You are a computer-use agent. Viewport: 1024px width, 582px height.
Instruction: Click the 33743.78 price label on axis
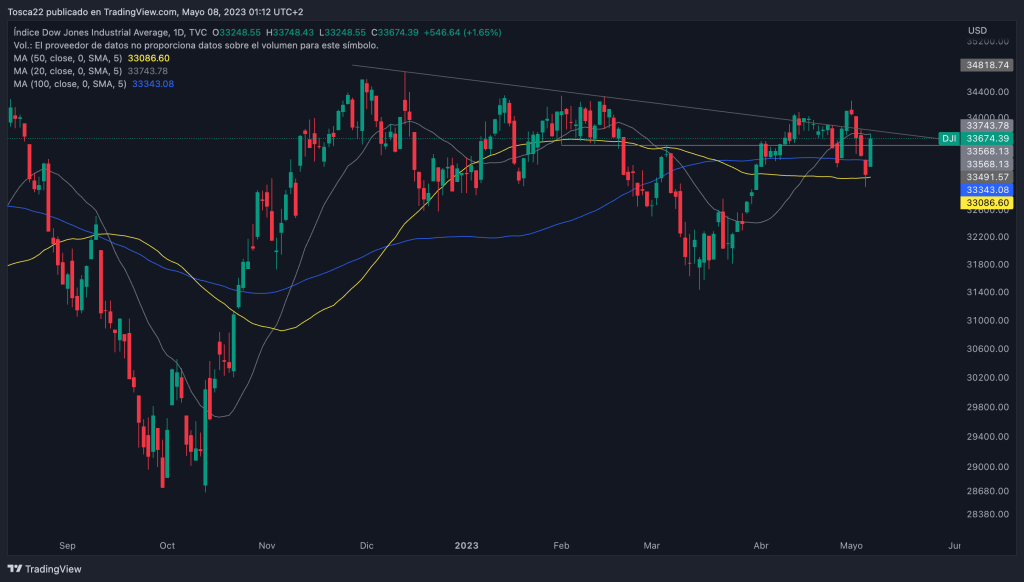[985, 125]
